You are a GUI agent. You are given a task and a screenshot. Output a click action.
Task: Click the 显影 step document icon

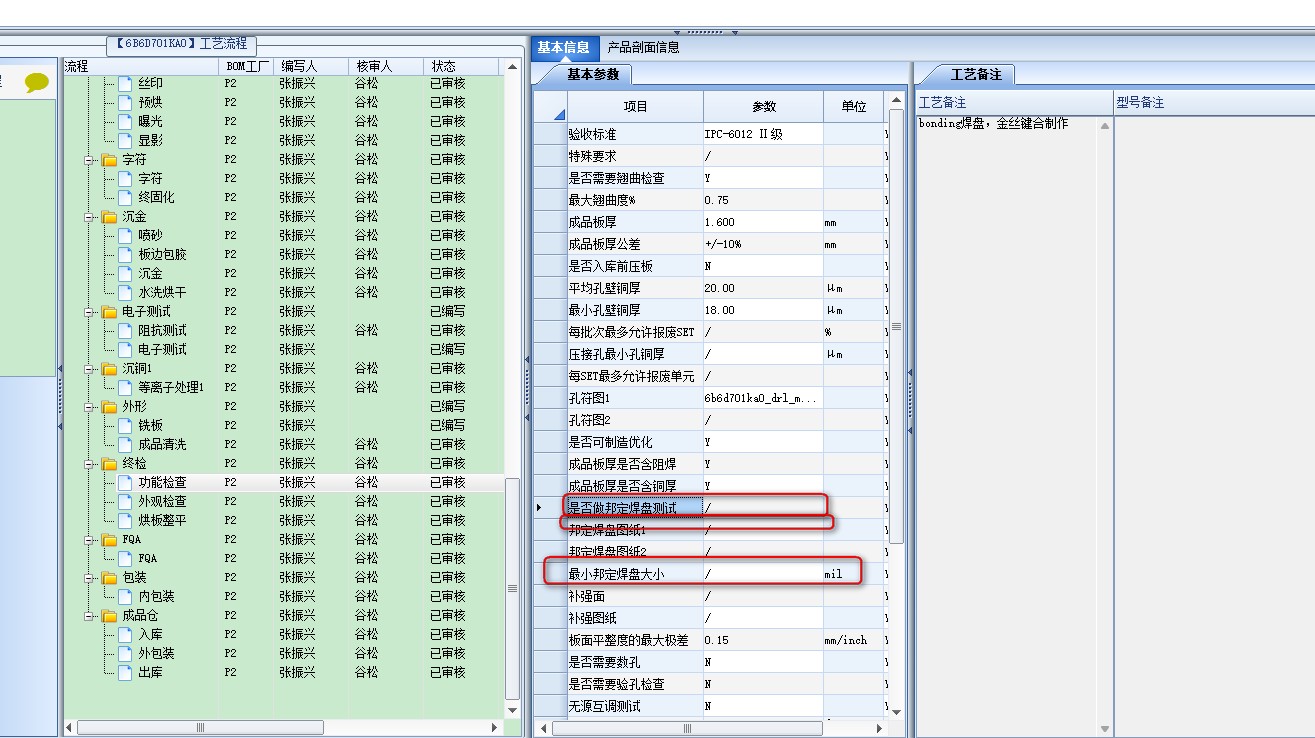125,140
